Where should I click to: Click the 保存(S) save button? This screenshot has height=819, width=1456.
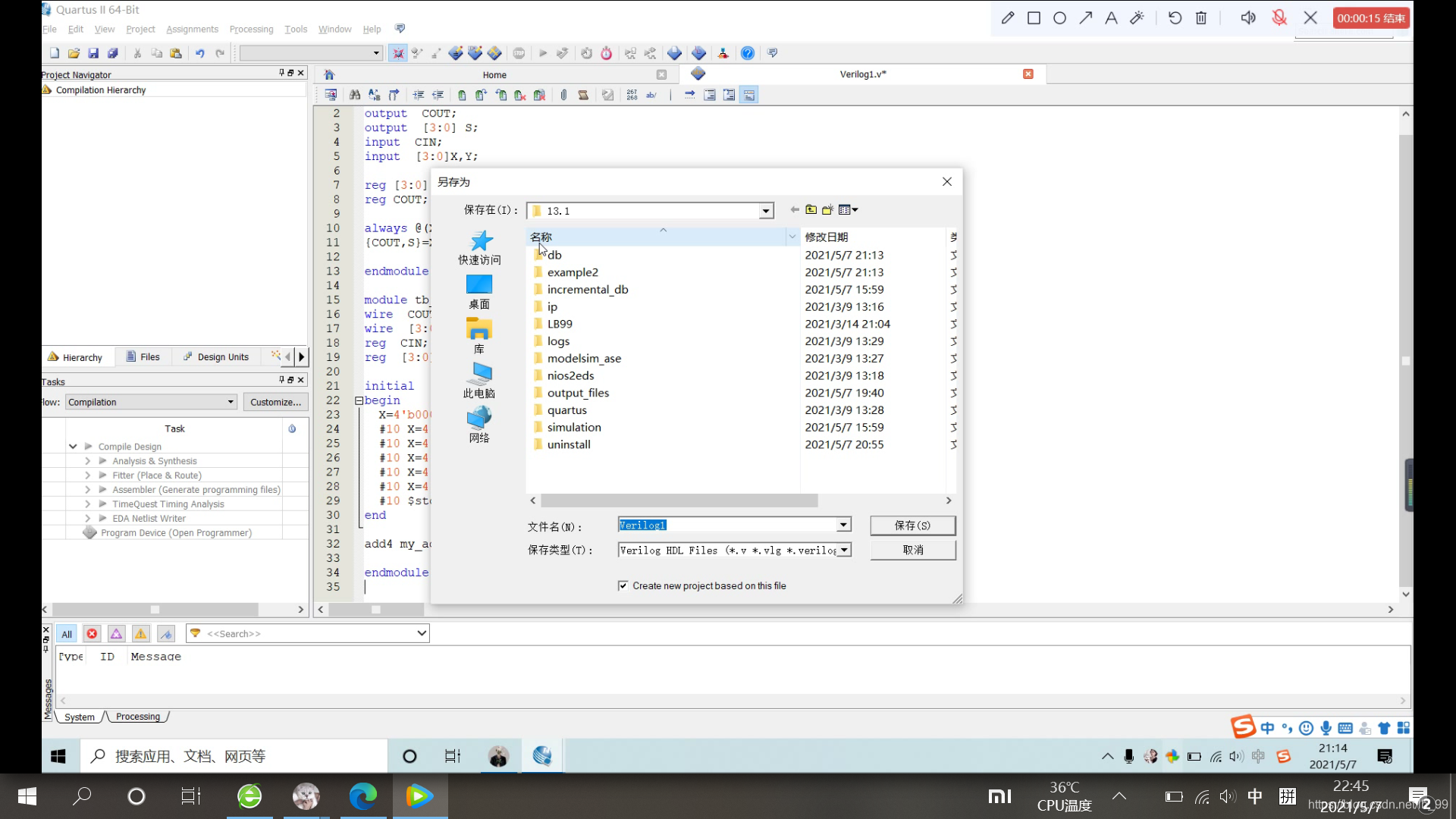(x=912, y=526)
